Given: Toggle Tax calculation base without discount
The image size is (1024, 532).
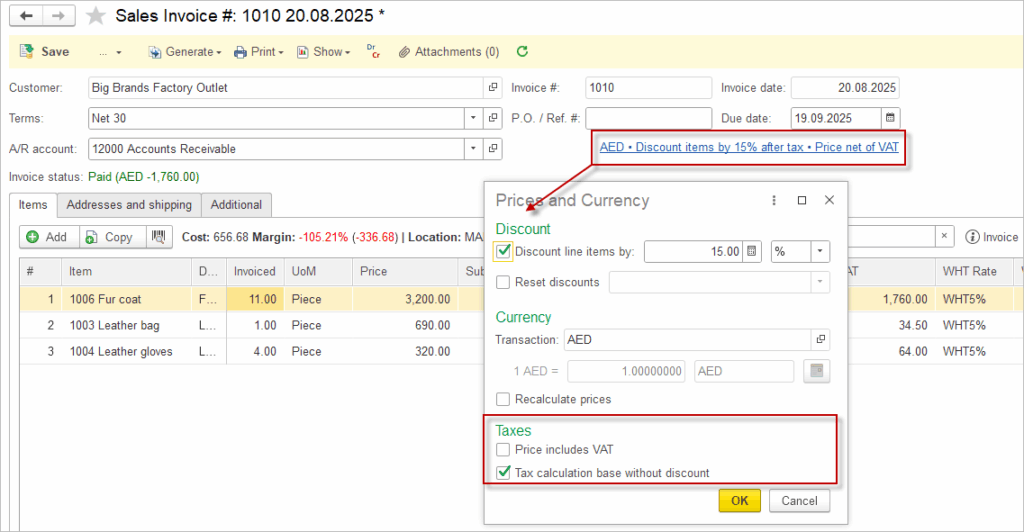Looking at the screenshot, I should click(x=504, y=473).
